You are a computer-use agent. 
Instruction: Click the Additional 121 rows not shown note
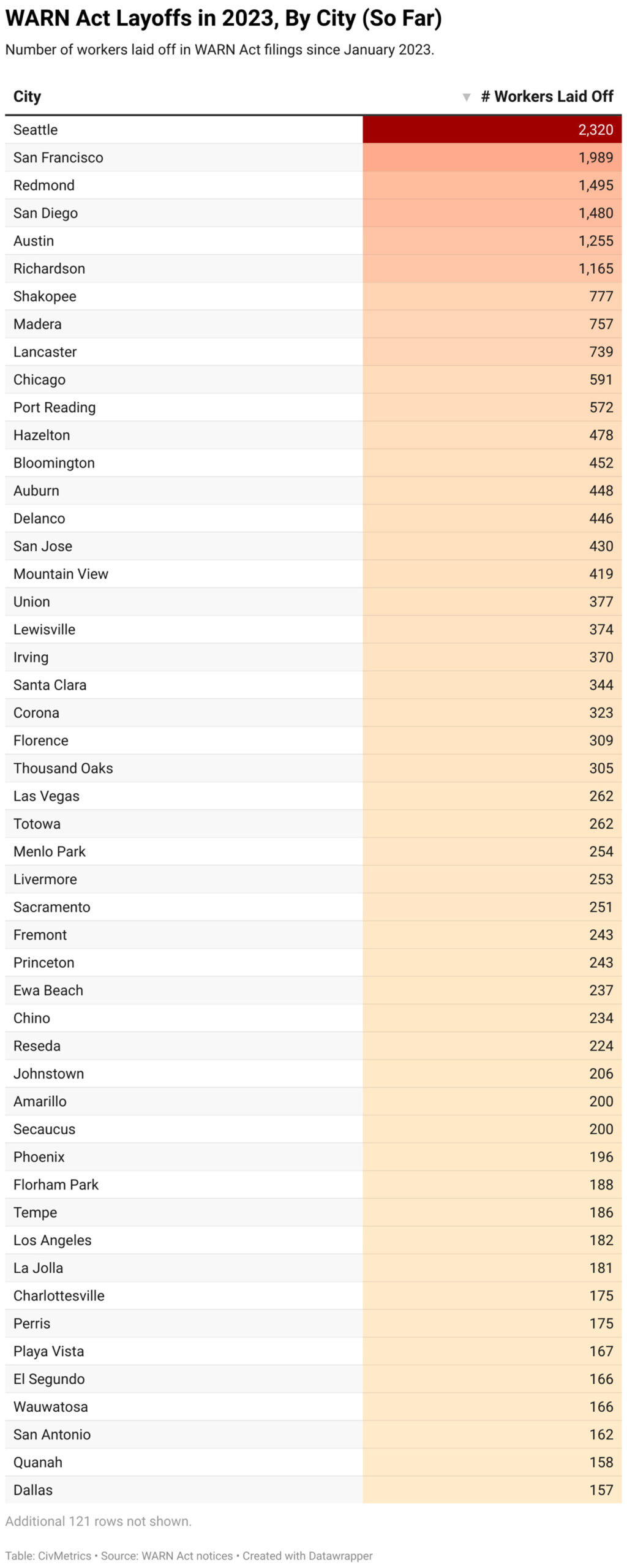pos(99,1521)
